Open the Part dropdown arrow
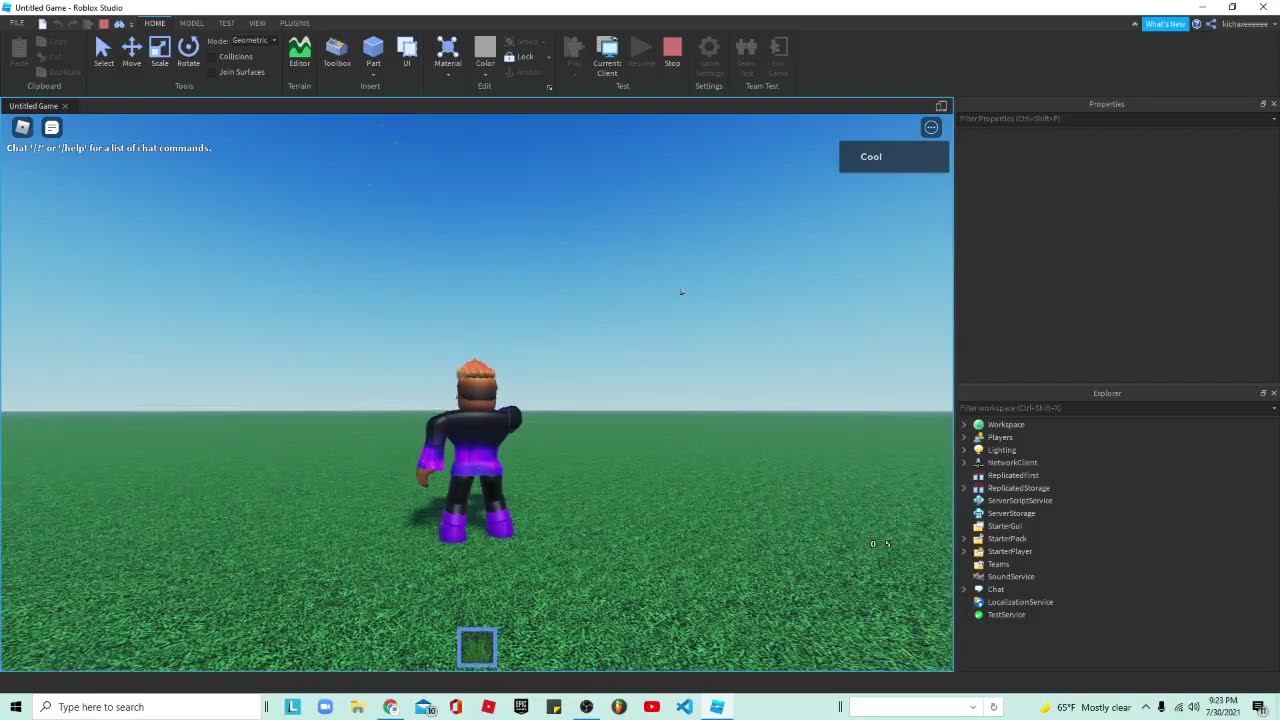The height and width of the screenshot is (720, 1280). (373, 74)
